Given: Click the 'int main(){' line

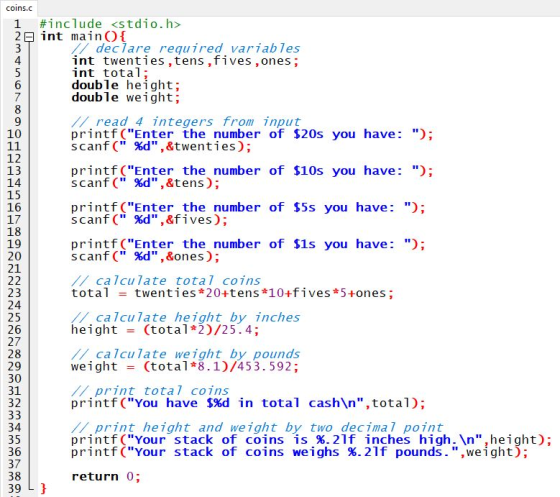Looking at the screenshot, I should 83,36.
